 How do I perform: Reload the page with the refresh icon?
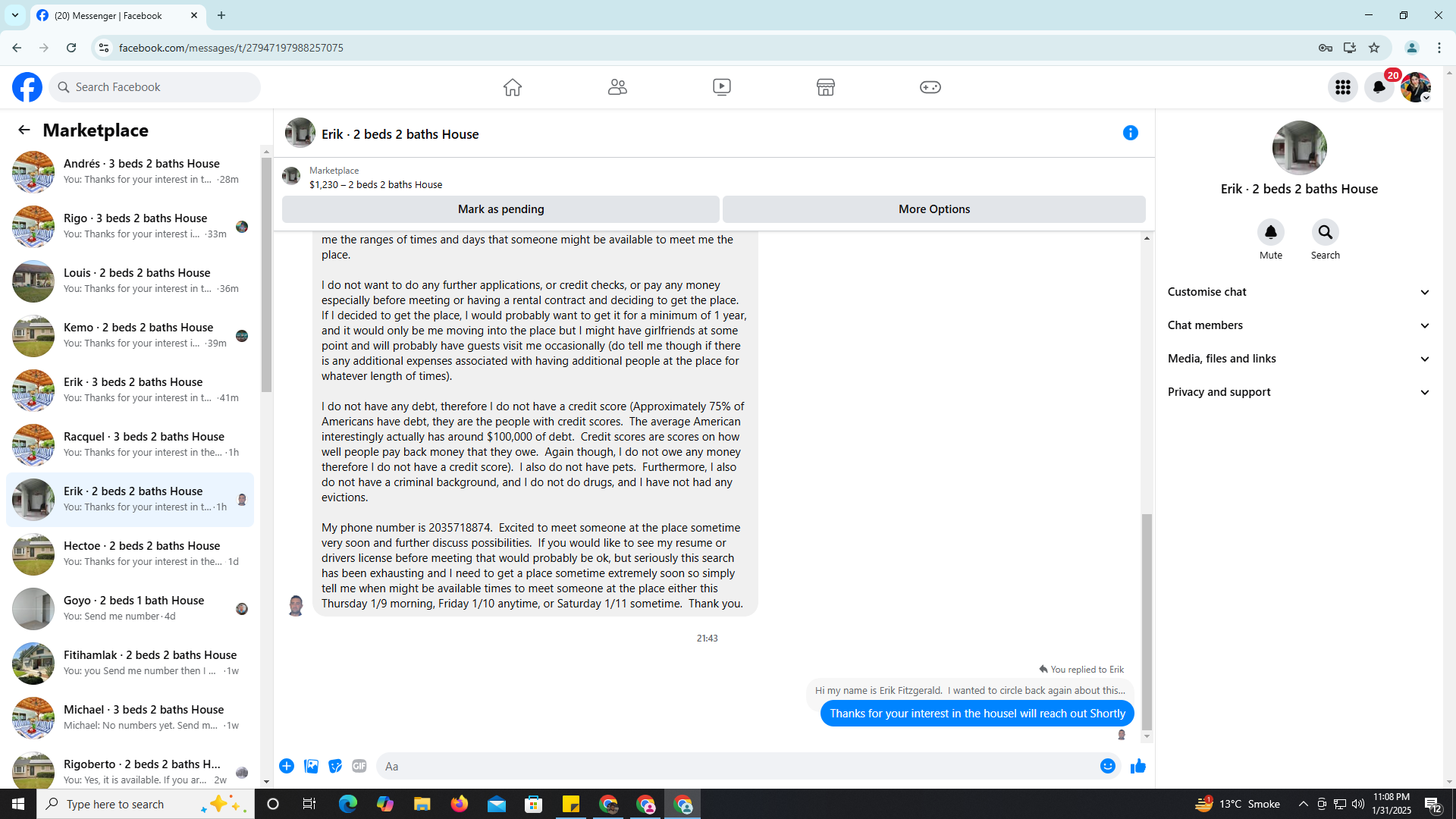71,48
